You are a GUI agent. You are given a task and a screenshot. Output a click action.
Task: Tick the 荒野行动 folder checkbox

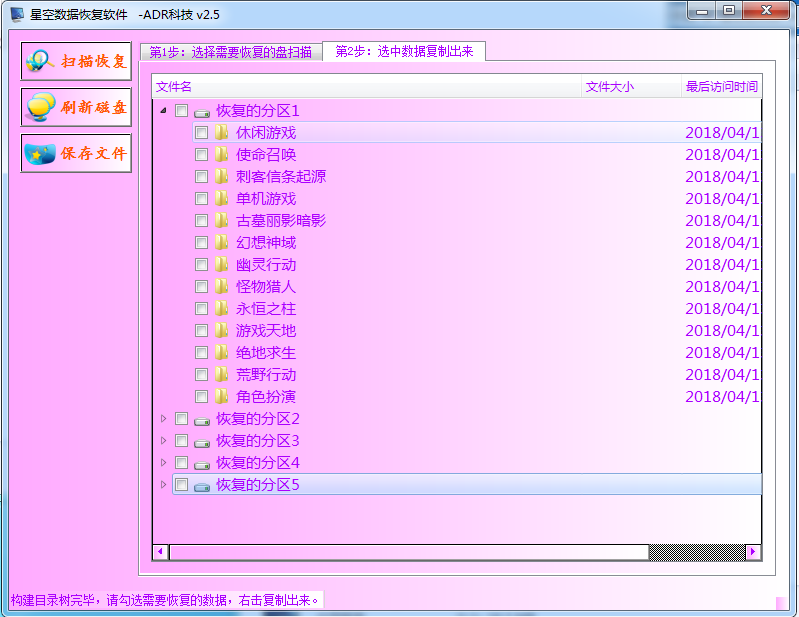201,374
